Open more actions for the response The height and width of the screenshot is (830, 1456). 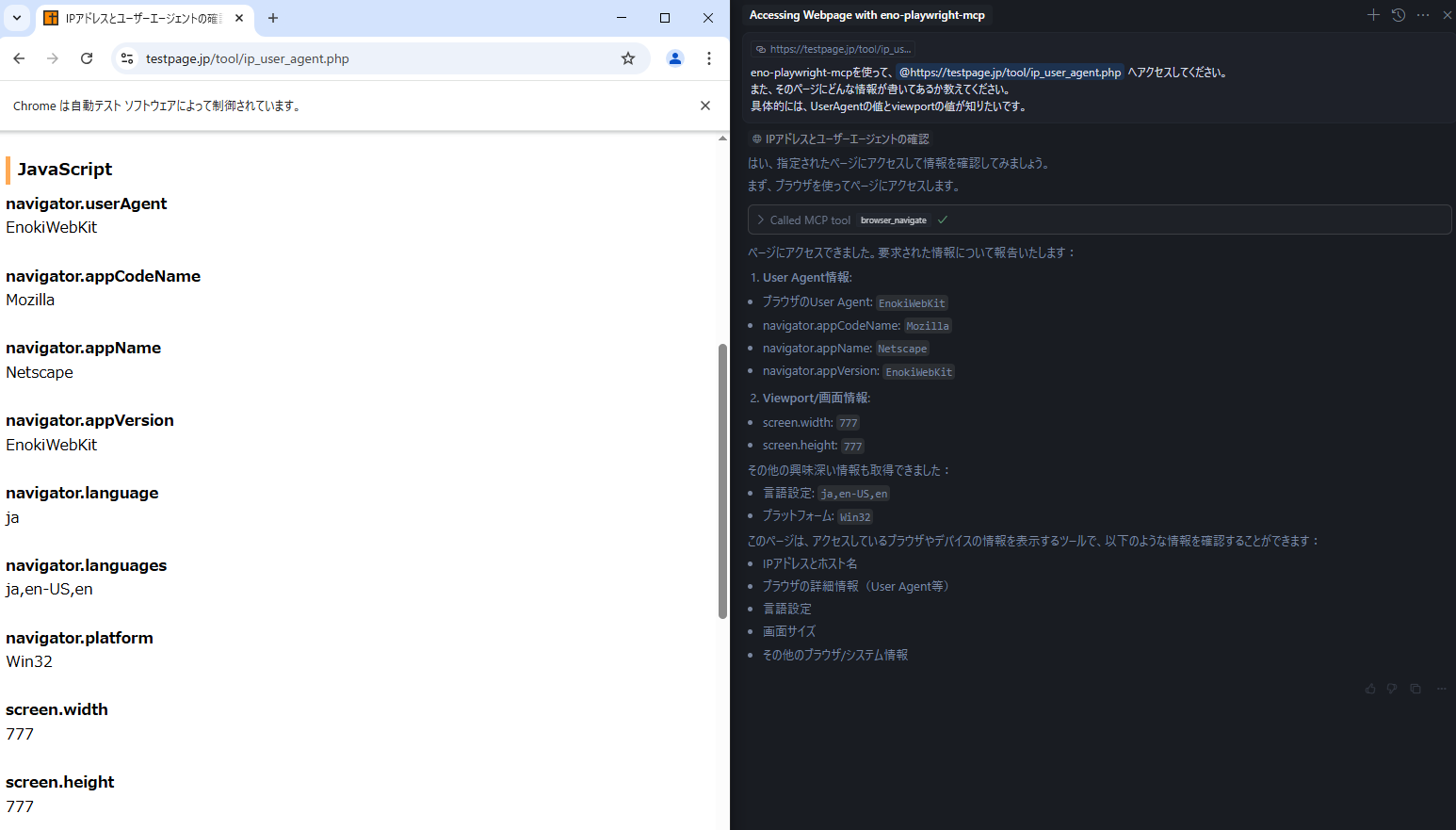(1441, 689)
